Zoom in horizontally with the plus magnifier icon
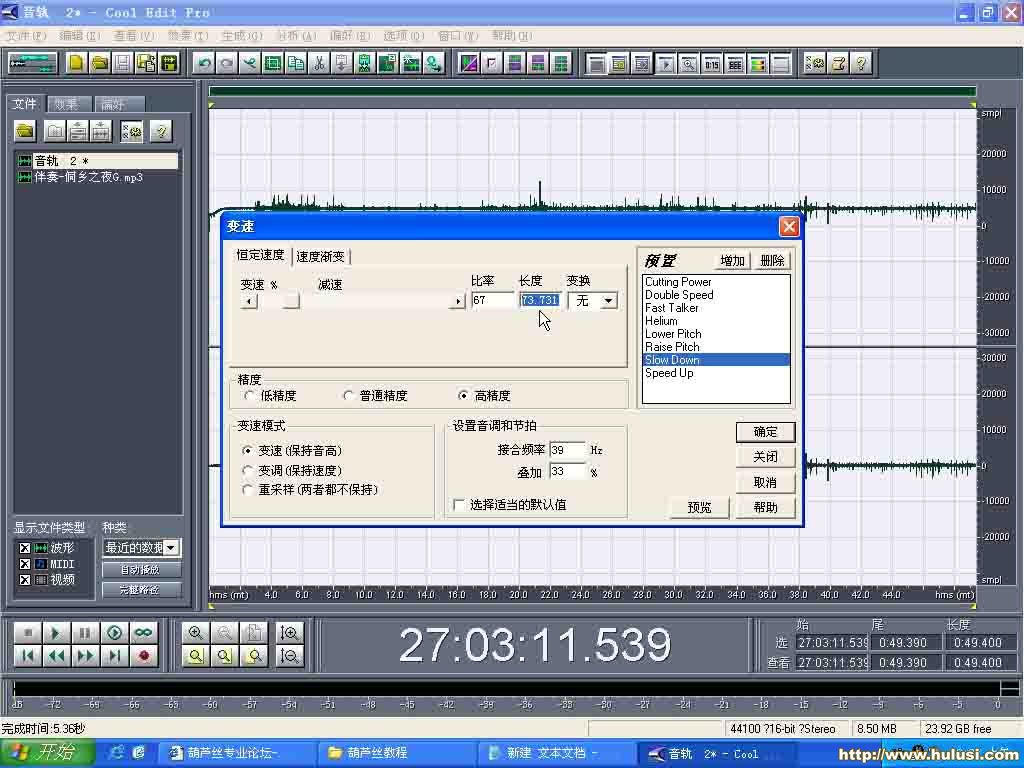Image resolution: width=1024 pixels, height=768 pixels. tap(195, 632)
